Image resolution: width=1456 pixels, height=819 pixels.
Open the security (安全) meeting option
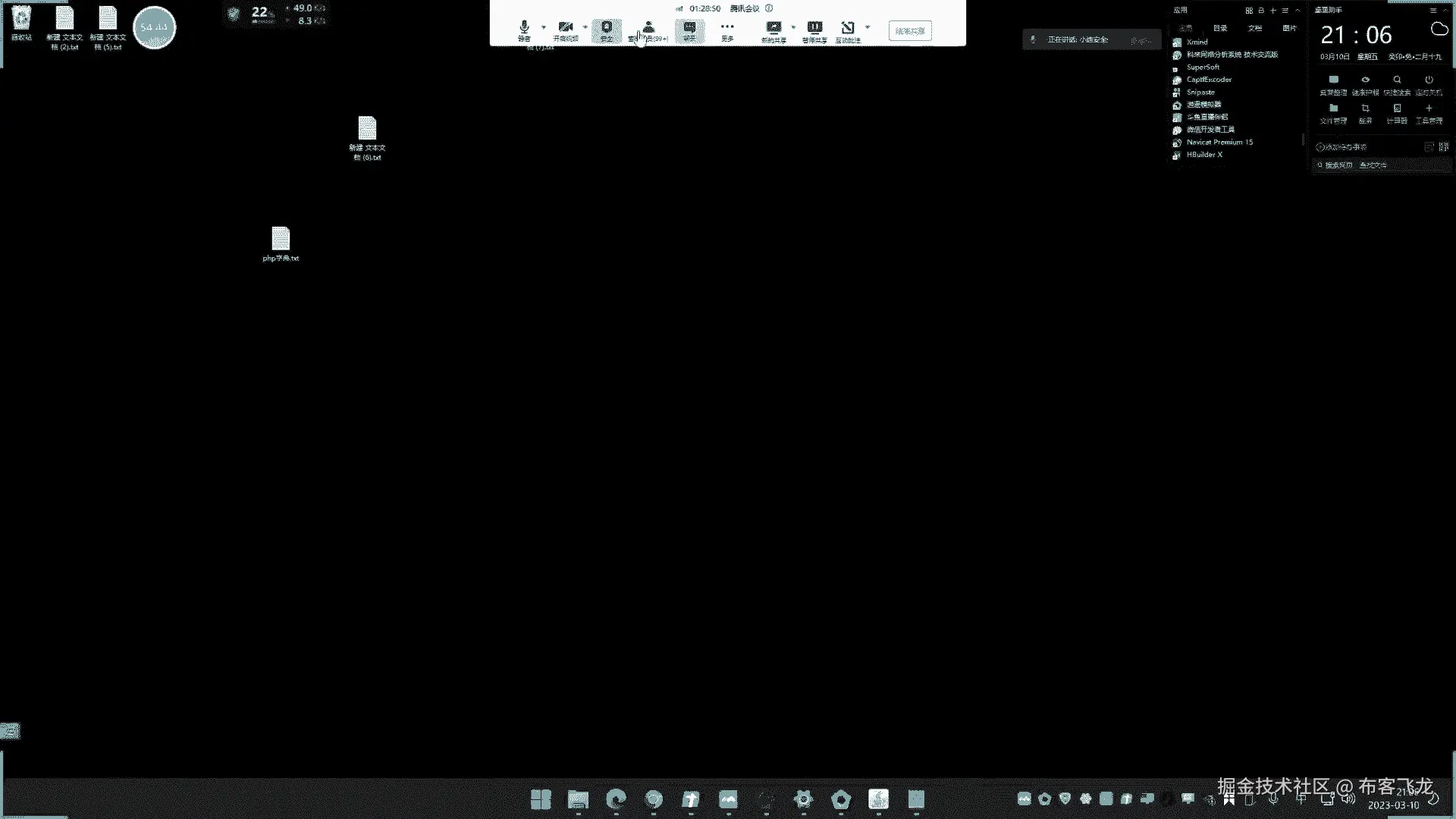pos(607,30)
